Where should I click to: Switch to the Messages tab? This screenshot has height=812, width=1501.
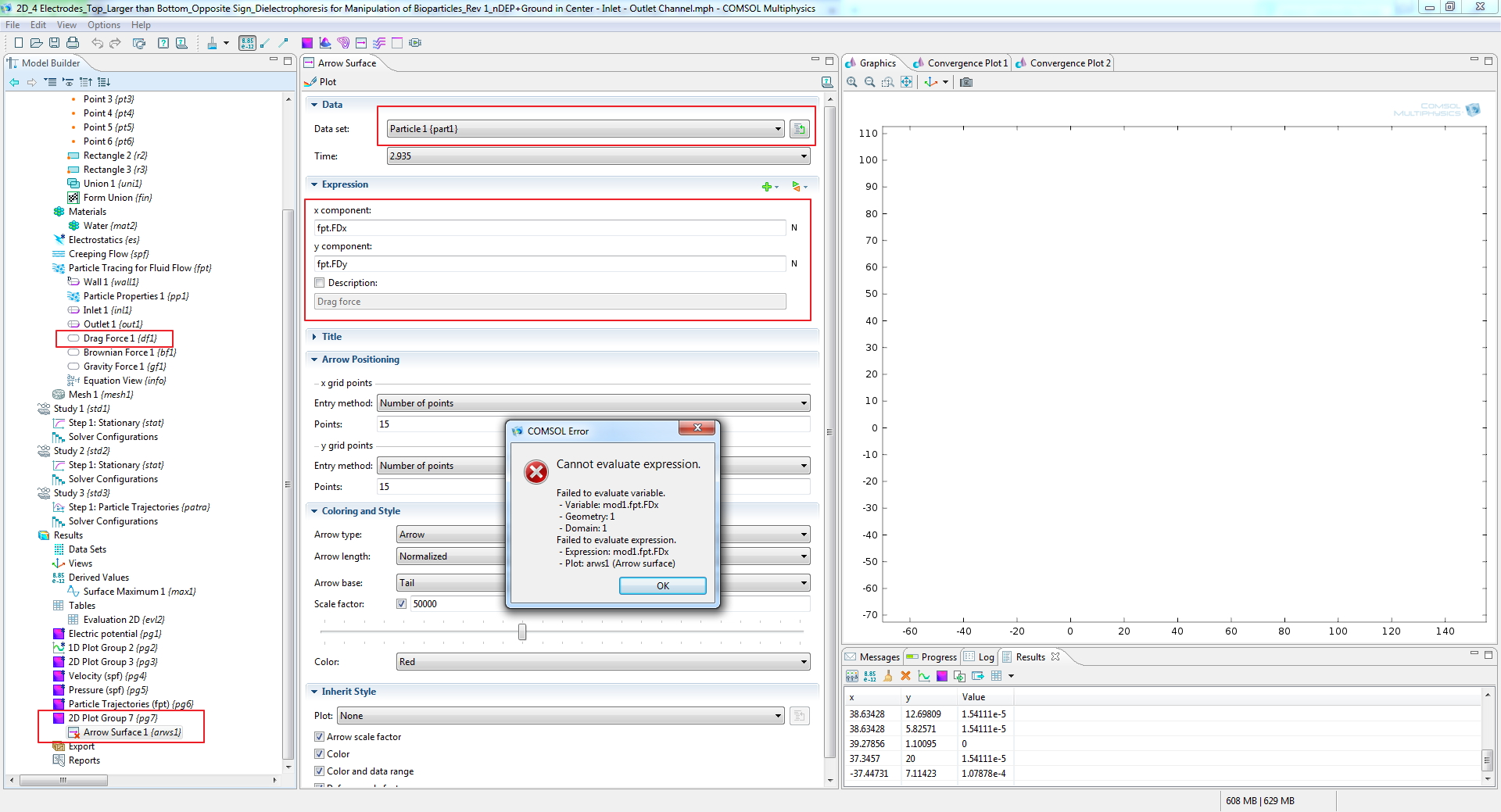click(x=872, y=657)
